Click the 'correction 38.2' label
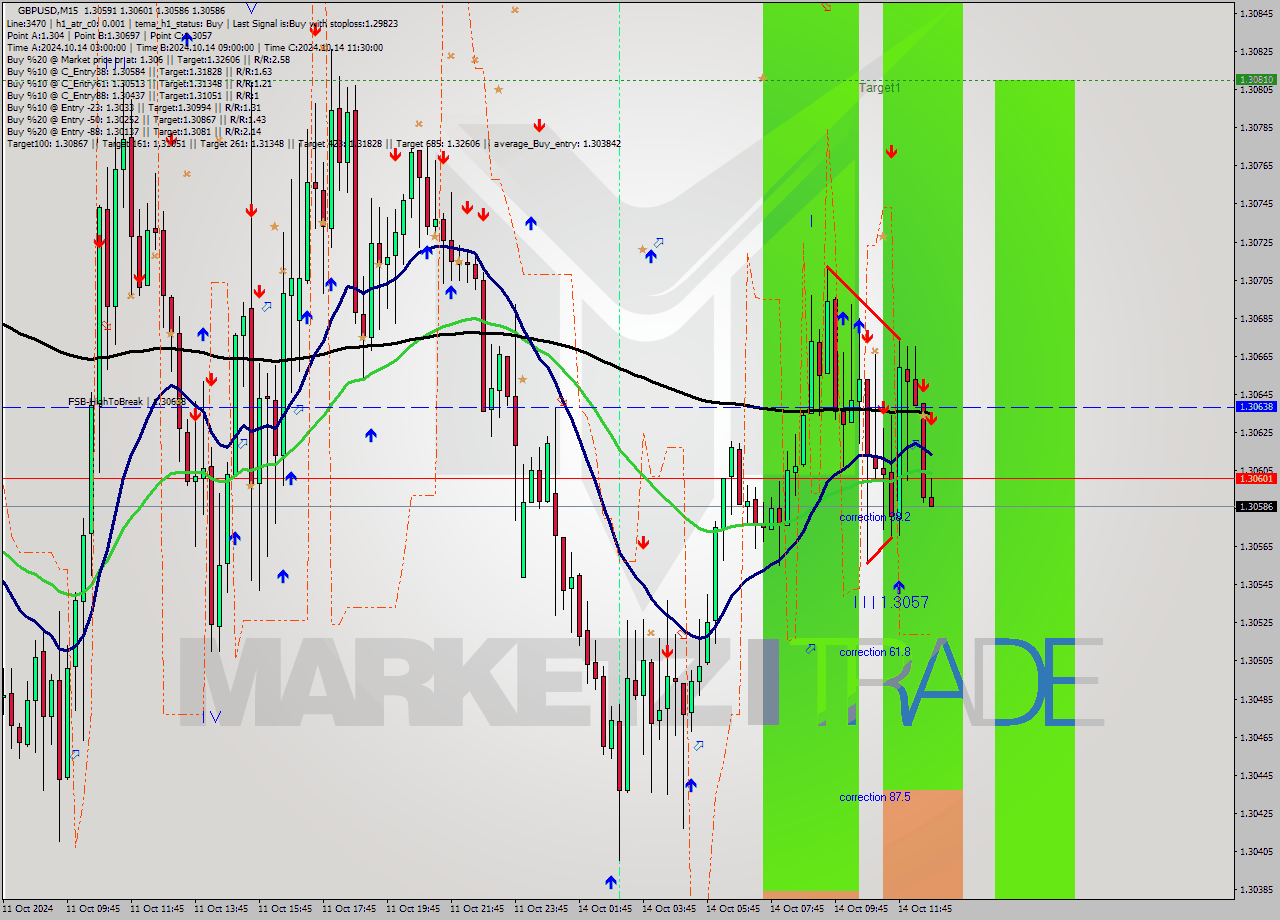 875,517
